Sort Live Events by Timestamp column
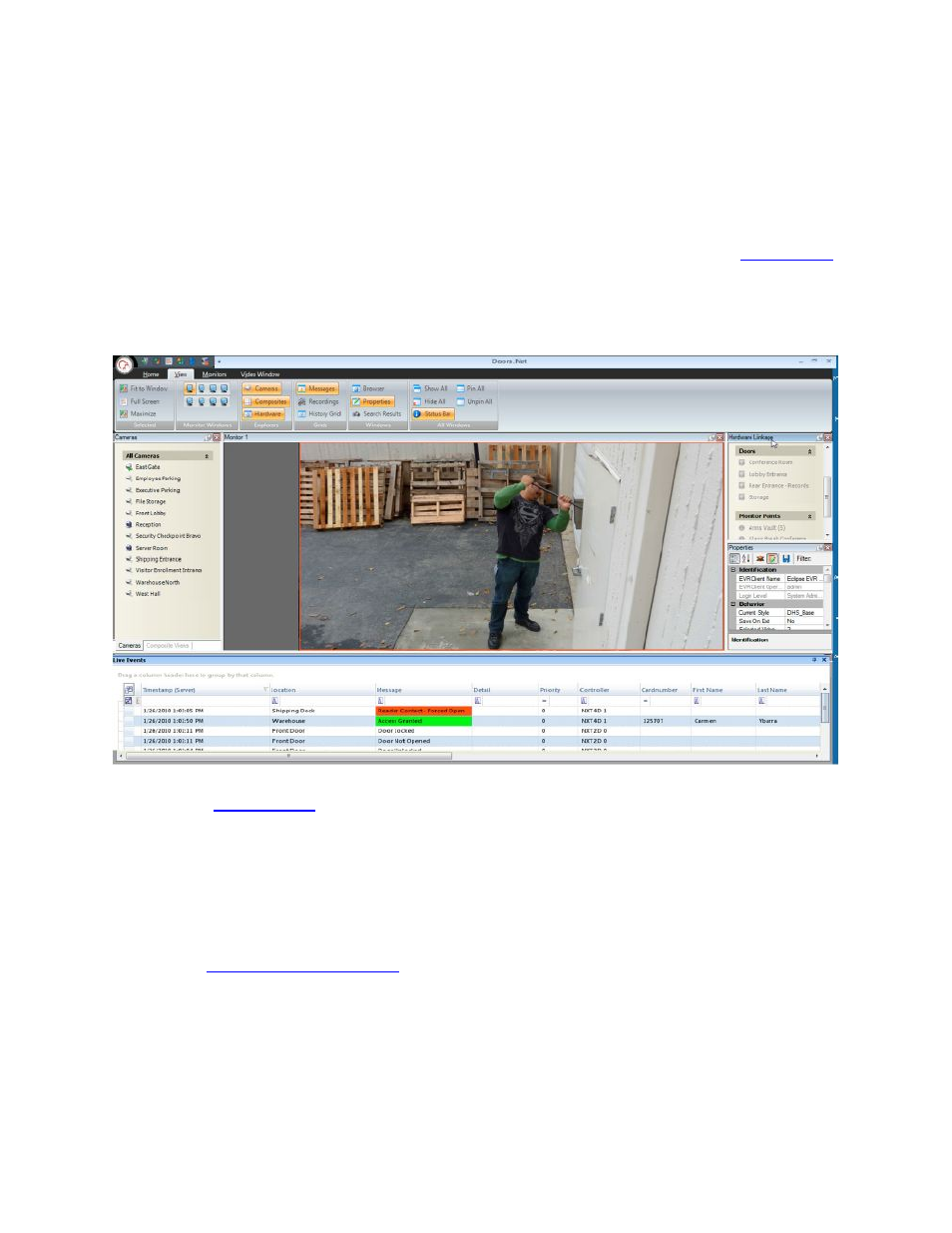Viewport: 952px width, 1233px height. (x=205, y=690)
